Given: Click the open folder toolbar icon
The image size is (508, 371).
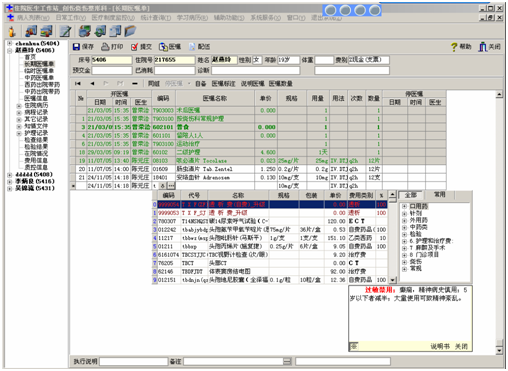Looking at the screenshot, I should [x=130, y=31].
